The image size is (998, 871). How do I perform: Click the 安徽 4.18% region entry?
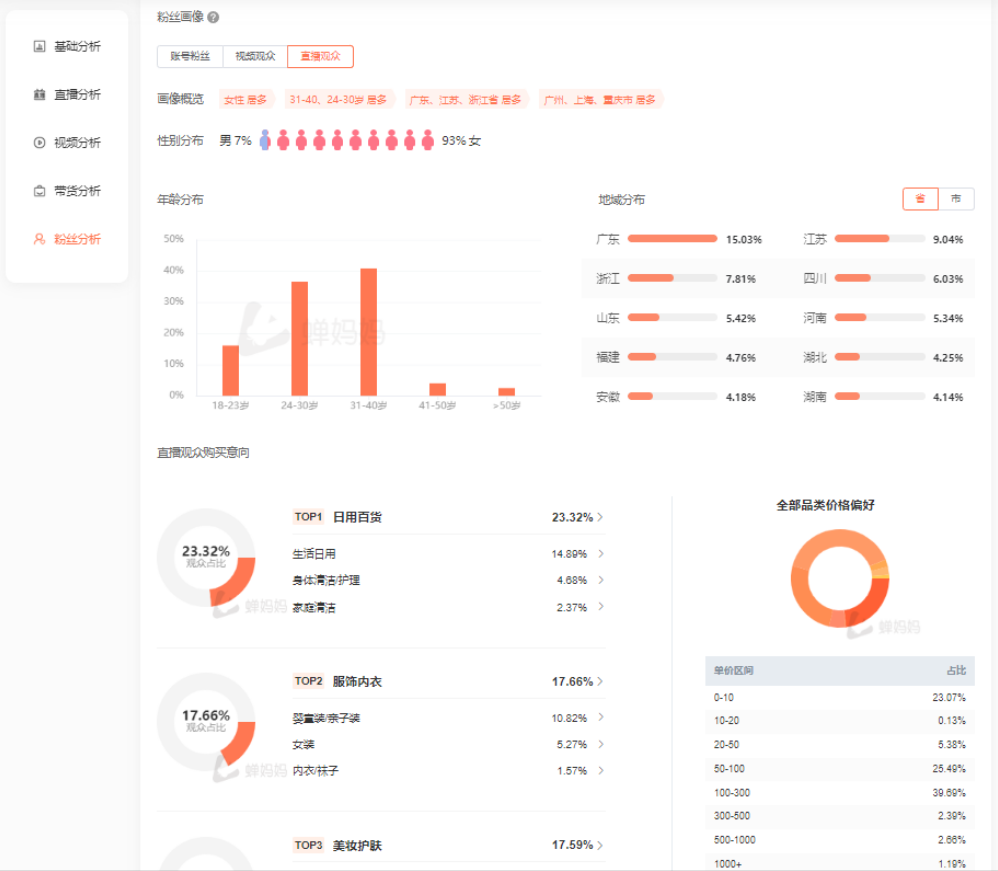click(x=676, y=397)
